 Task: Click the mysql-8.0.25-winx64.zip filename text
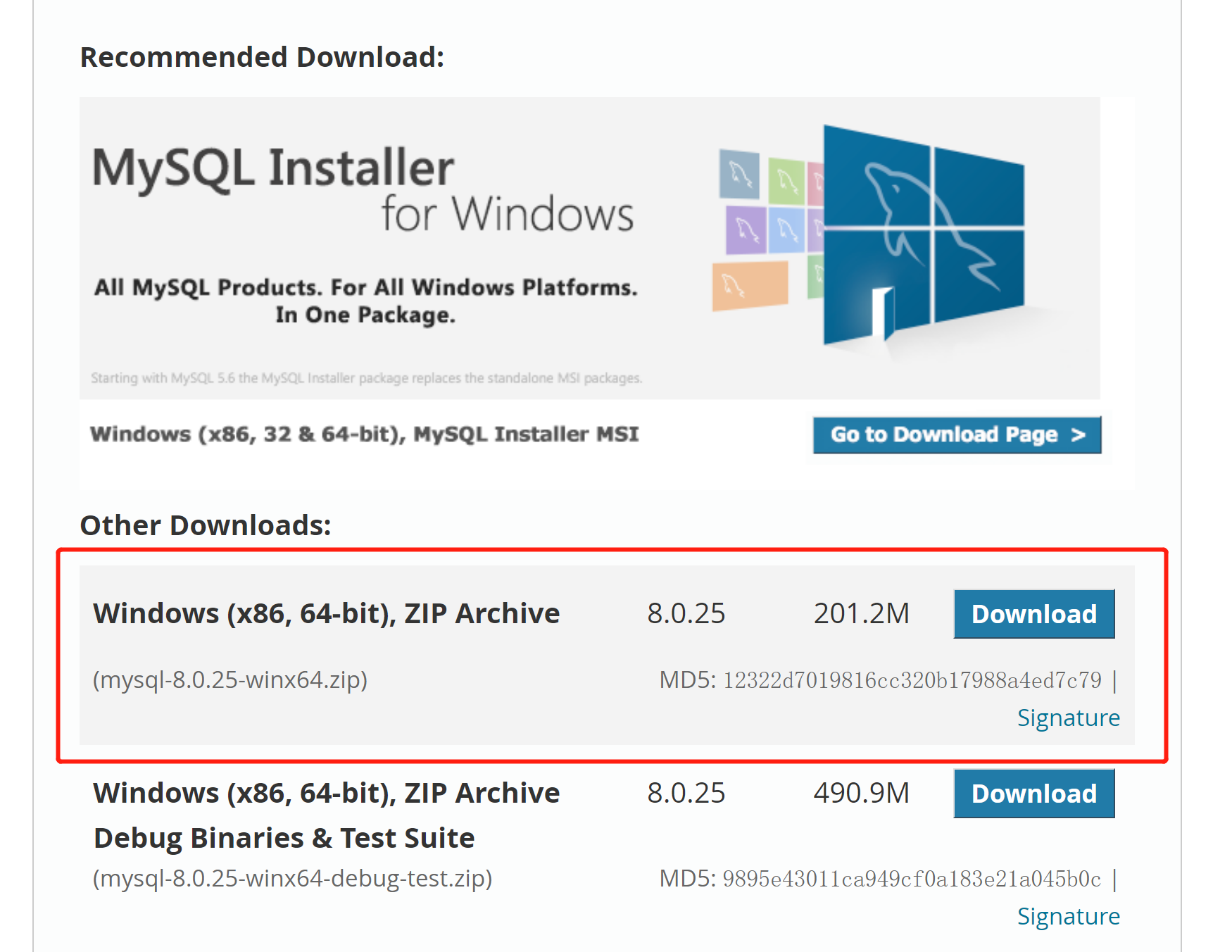(230, 680)
